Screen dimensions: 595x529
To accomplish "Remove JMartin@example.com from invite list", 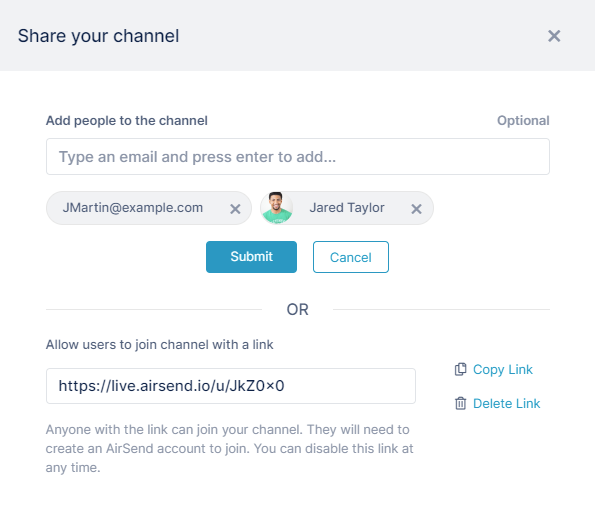I will pos(235,209).
